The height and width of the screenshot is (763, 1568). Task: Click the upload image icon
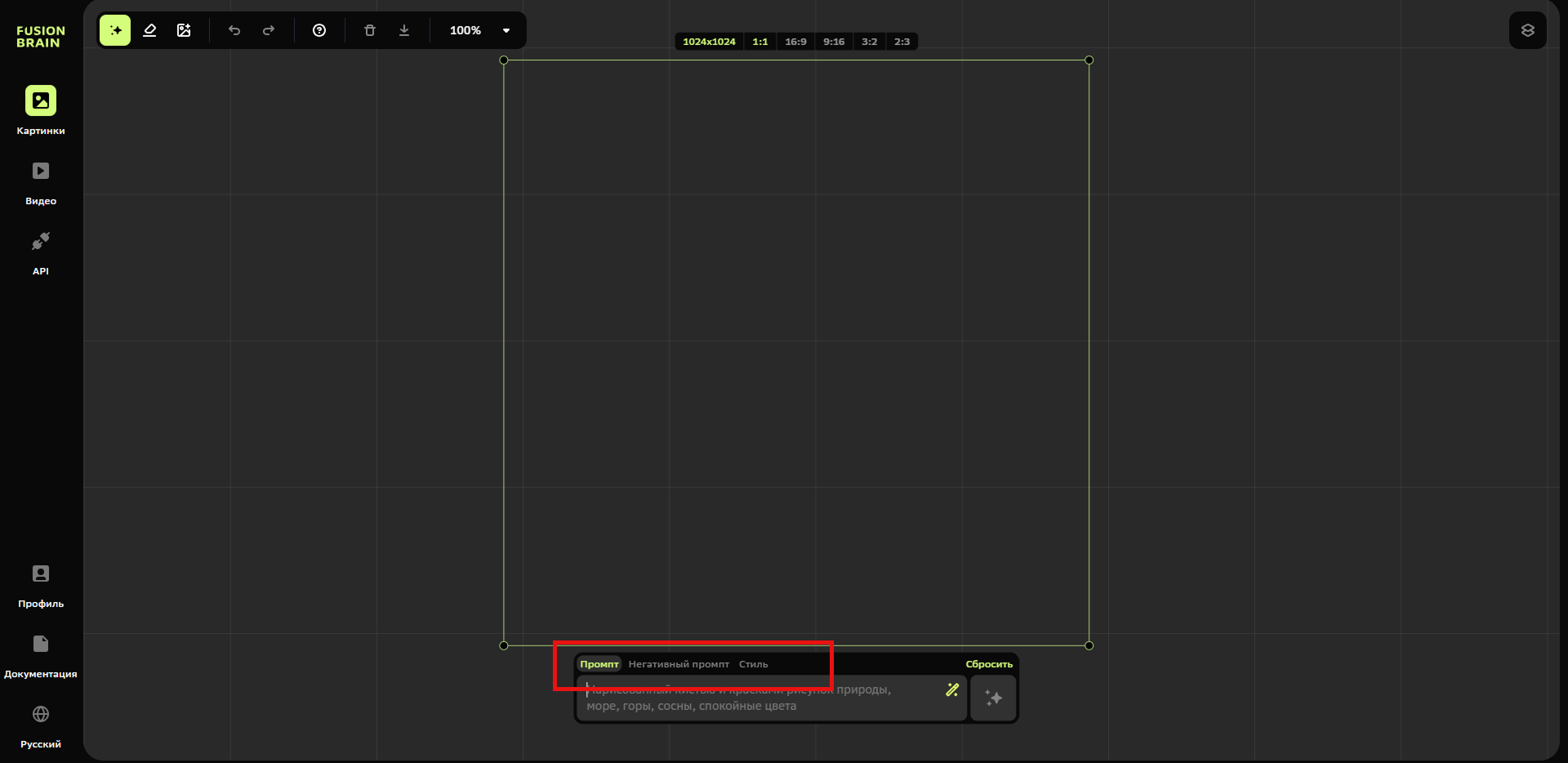(184, 30)
